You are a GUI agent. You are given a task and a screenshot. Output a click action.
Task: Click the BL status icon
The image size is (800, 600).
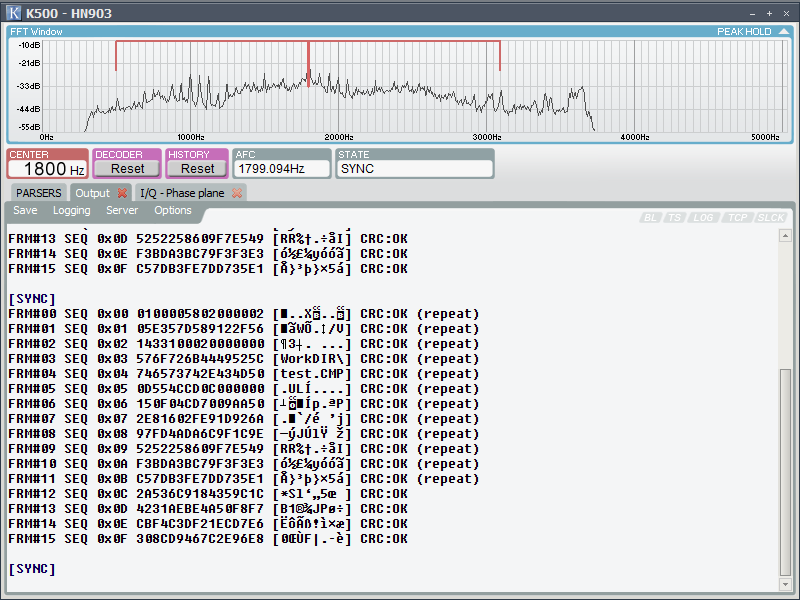(650, 217)
